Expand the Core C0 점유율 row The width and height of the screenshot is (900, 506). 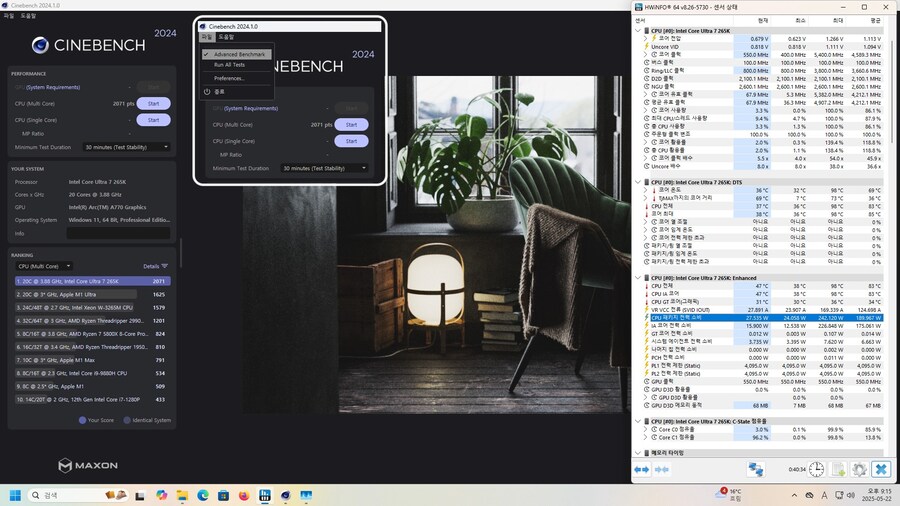pos(646,429)
